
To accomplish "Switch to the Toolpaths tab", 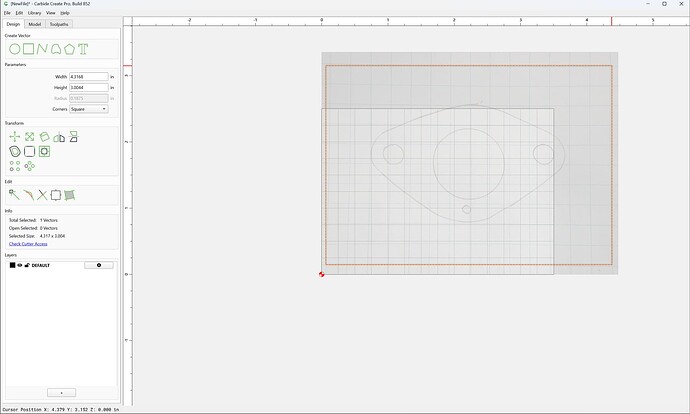I will (59, 24).
